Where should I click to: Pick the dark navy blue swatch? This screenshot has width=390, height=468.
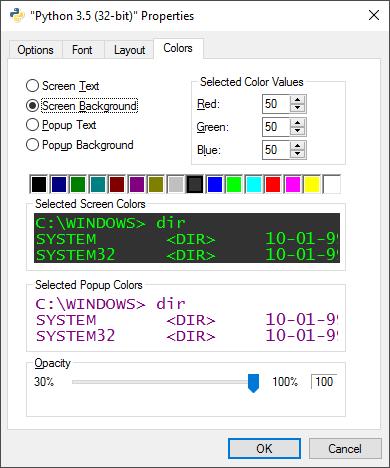pyautogui.click(x=59, y=184)
